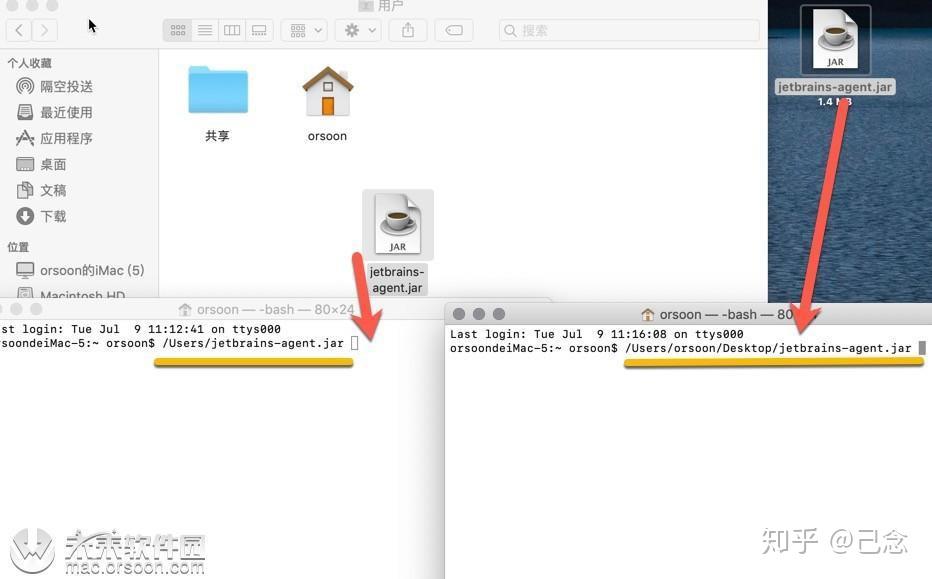Click the 用户 folder icon in Finder title
The width and height of the screenshot is (932, 579).
click(366, 6)
